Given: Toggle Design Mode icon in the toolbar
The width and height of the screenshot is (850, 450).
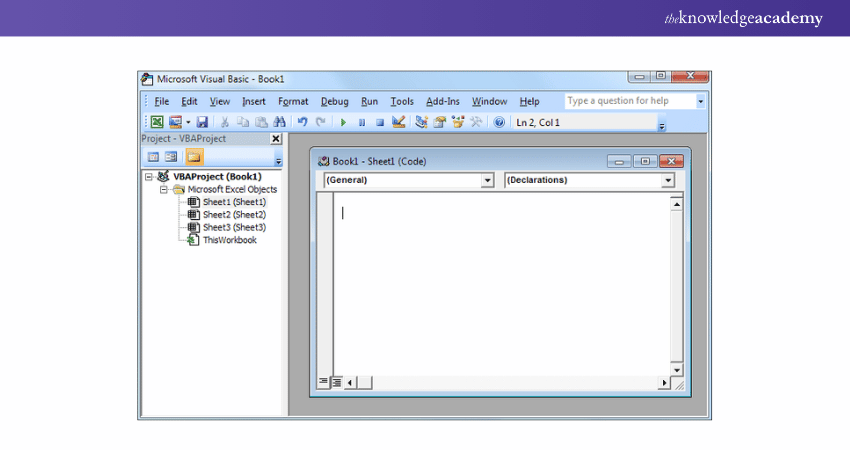Looking at the screenshot, I should tap(398, 122).
